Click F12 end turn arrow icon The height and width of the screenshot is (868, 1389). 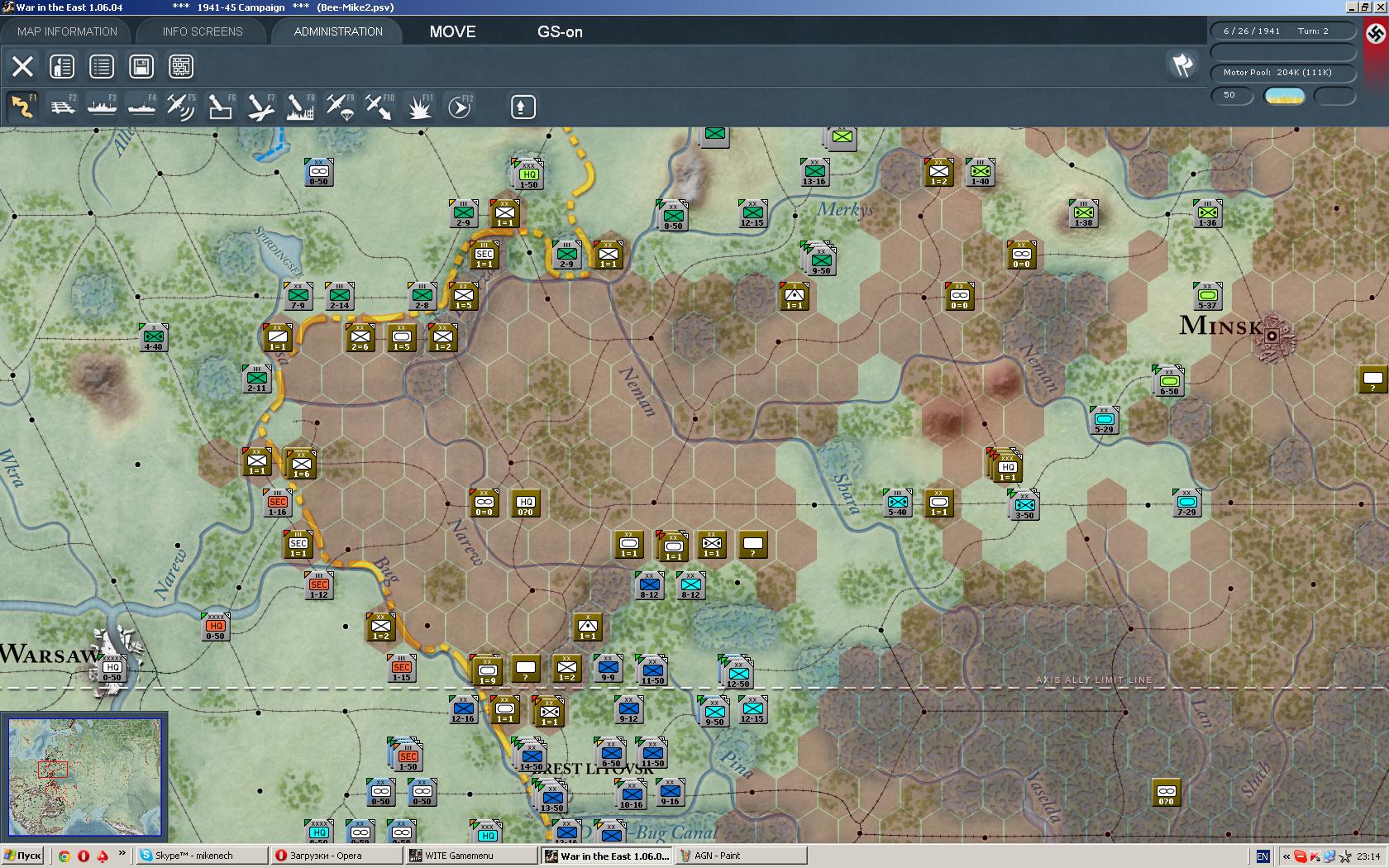click(x=459, y=107)
